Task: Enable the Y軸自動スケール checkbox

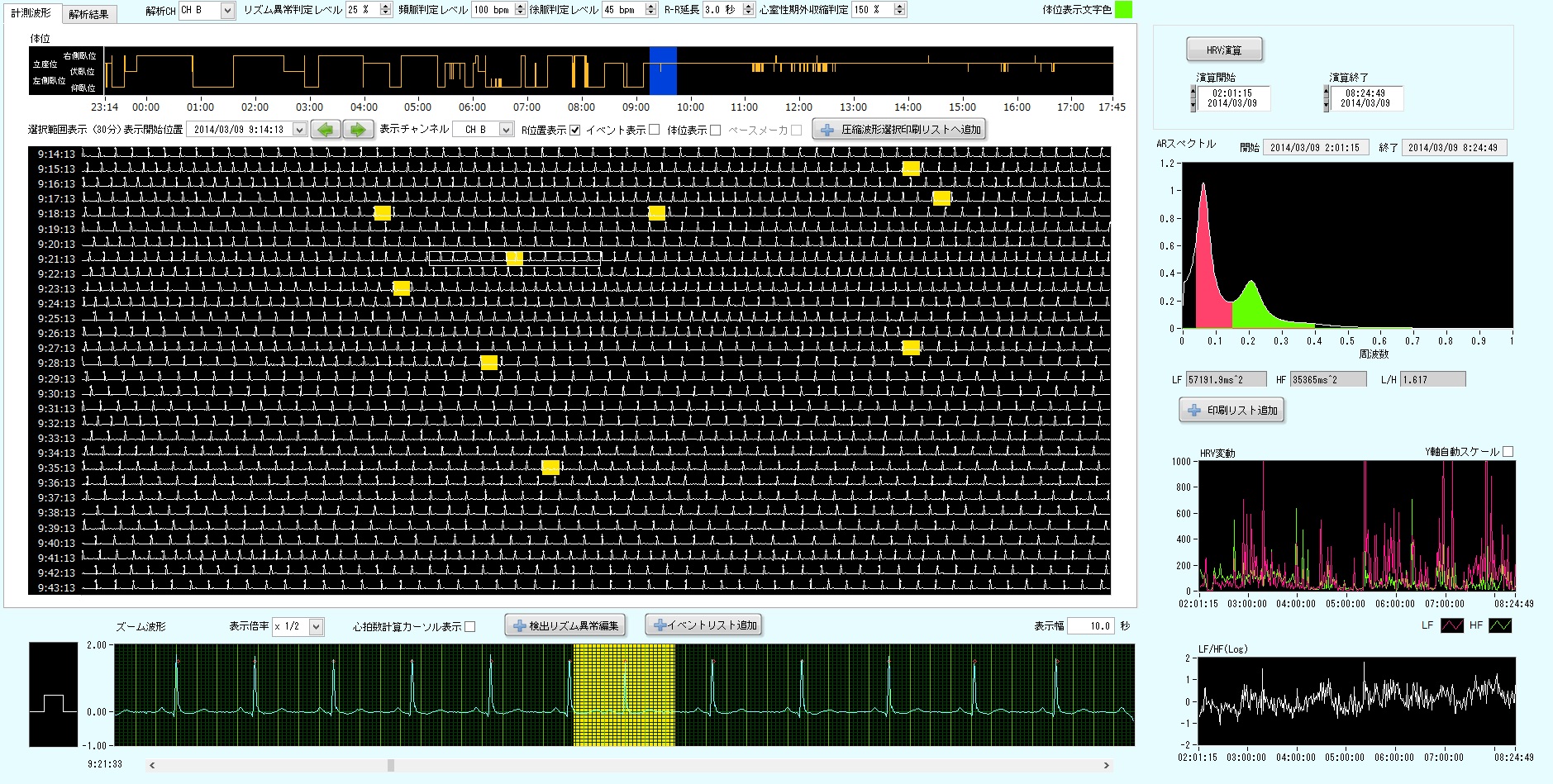Action: [x=1508, y=452]
